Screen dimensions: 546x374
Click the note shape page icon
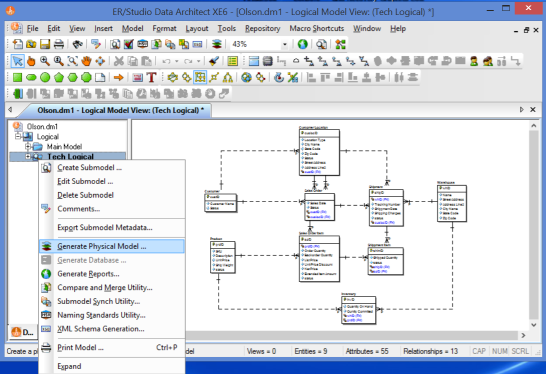[x=100, y=77]
